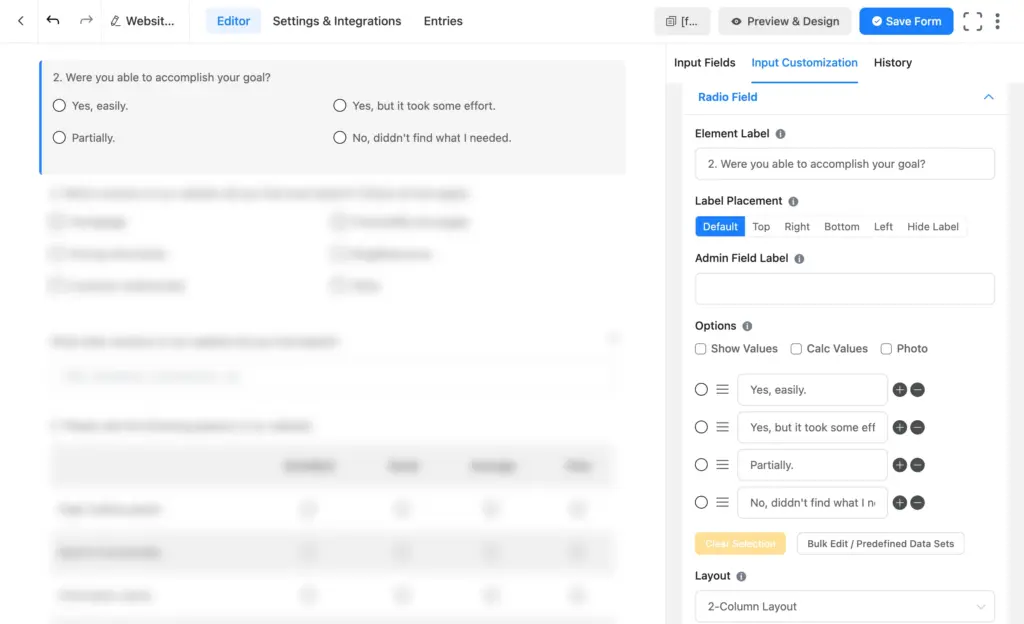Set "Yes, but it took some eff" as default option
Screen dimensions: 1024x624
[701, 427]
